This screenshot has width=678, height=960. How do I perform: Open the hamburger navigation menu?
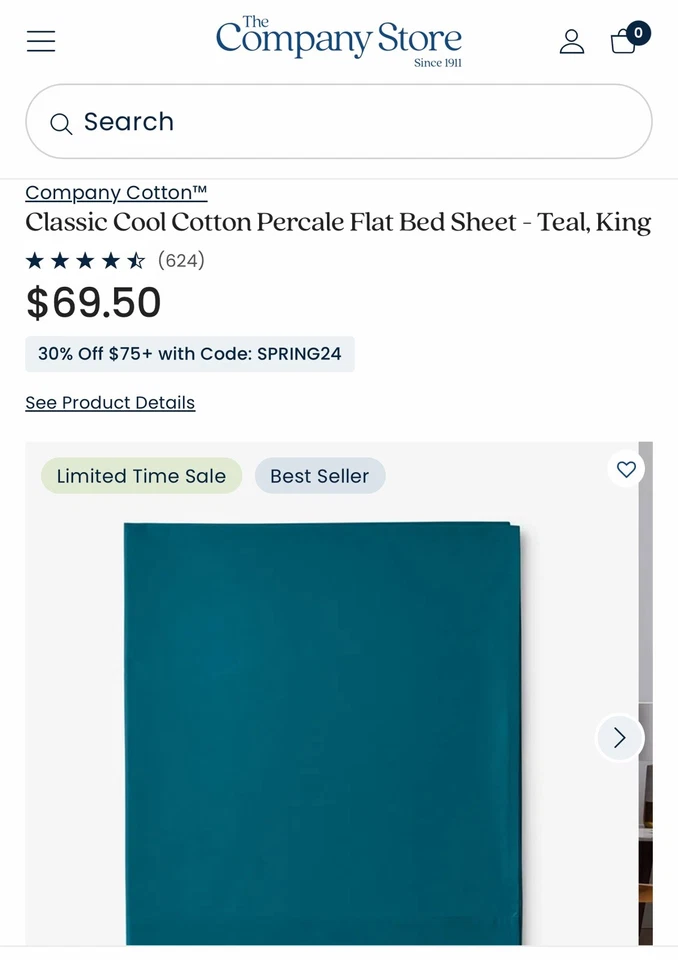coord(41,41)
